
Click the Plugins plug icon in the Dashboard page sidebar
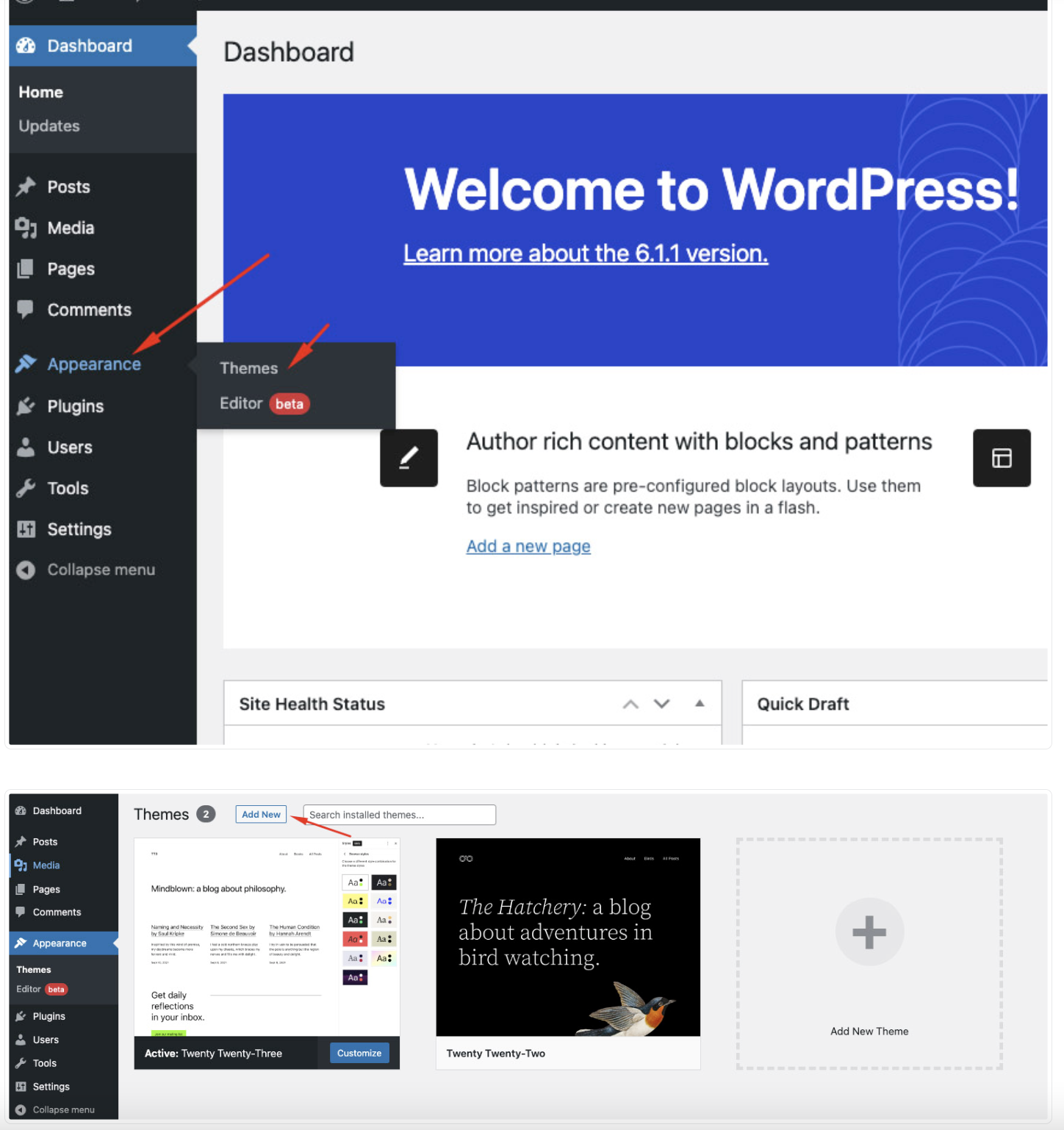tap(26, 406)
